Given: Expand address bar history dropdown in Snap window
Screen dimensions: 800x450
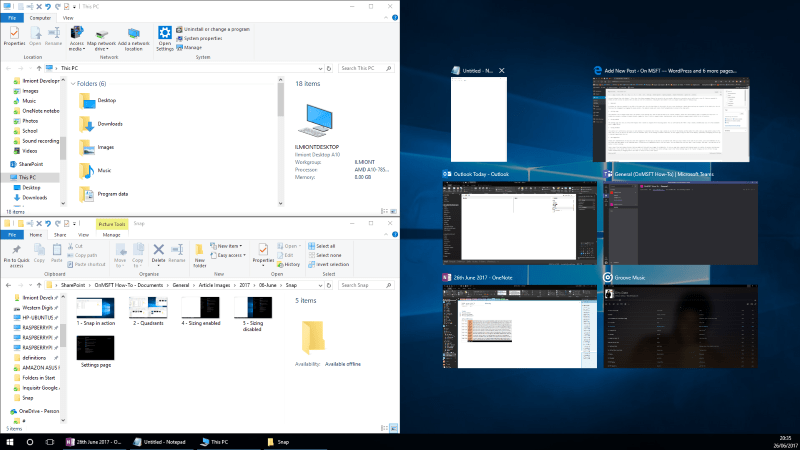Looking at the screenshot, I should click(x=320, y=285).
